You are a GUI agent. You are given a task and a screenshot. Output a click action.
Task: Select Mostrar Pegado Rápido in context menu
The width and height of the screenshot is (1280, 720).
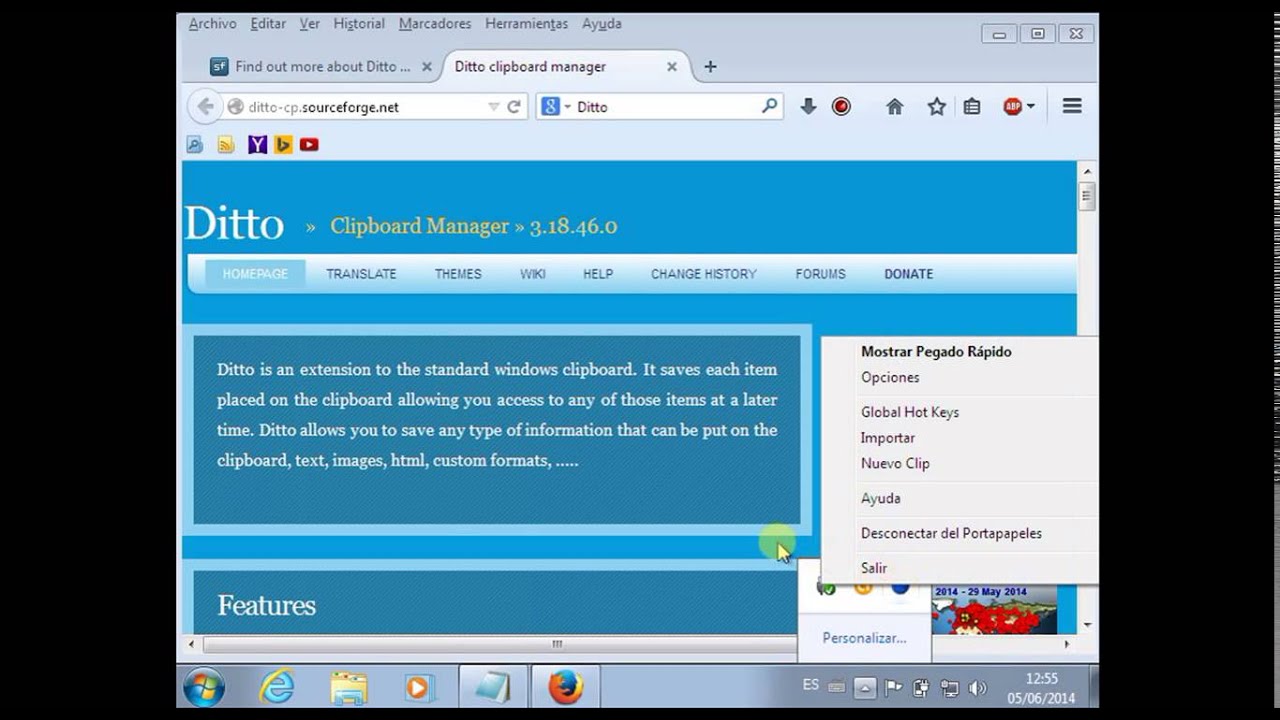(x=960, y=352)
